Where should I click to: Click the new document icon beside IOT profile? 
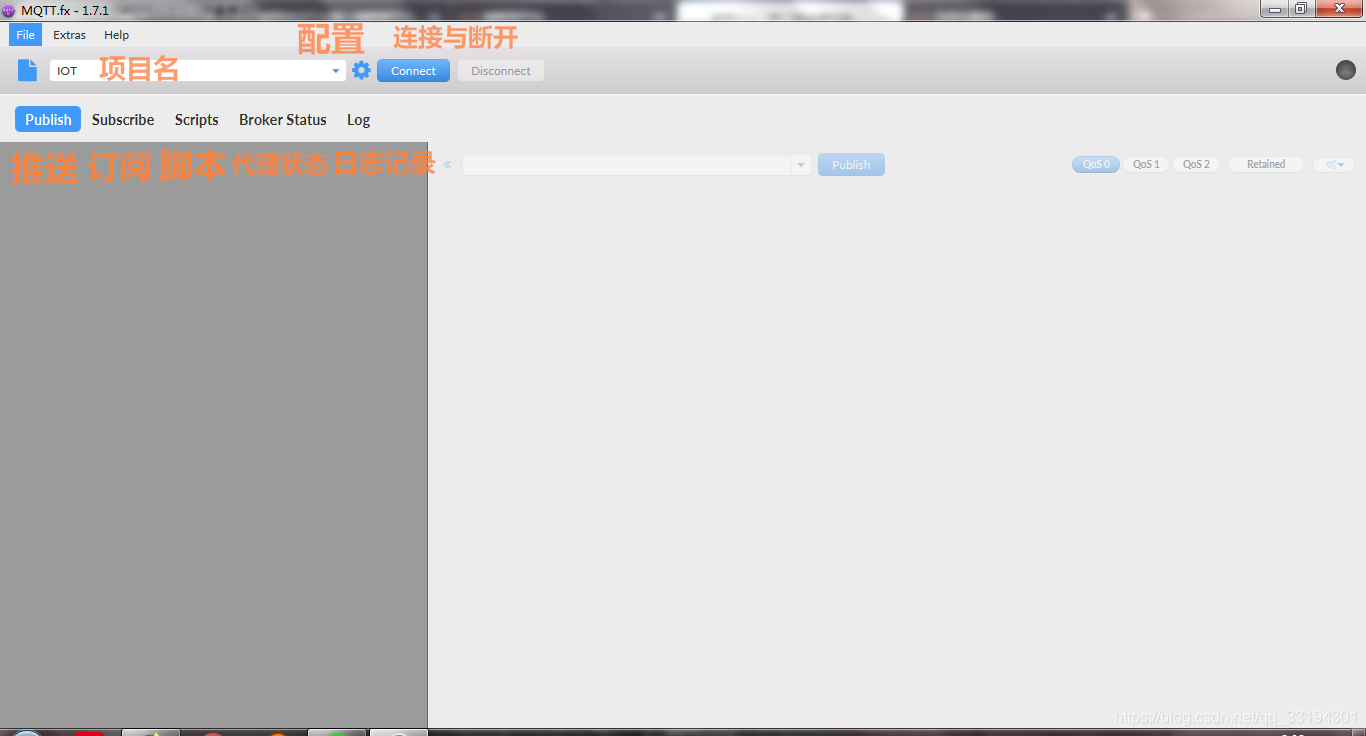point(27,70)
